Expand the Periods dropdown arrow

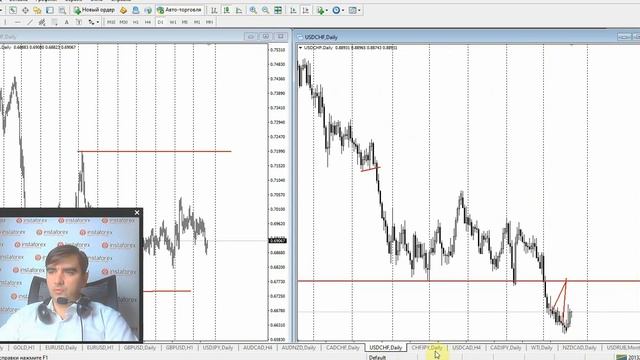[x=343, y=10]
